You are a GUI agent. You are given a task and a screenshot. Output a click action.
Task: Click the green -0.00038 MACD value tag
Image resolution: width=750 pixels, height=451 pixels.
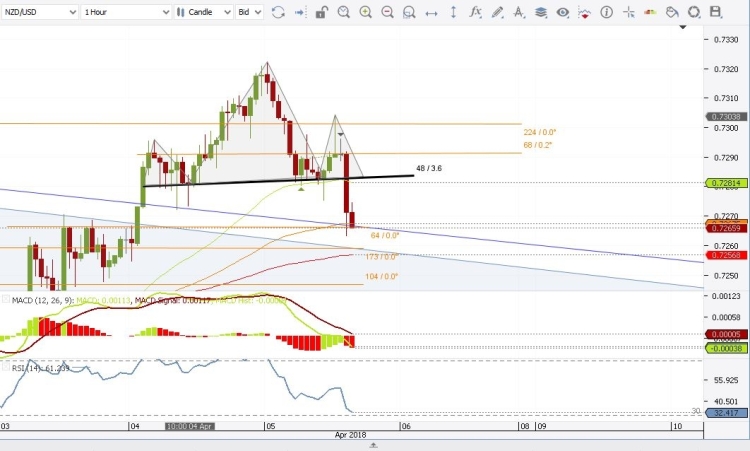coord(726,348)
